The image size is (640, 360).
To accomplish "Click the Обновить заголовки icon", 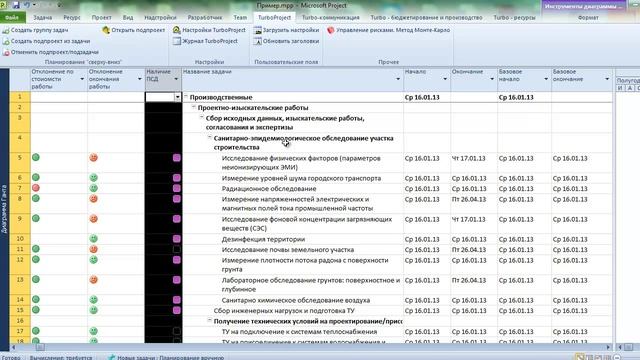I will [258, 41].
